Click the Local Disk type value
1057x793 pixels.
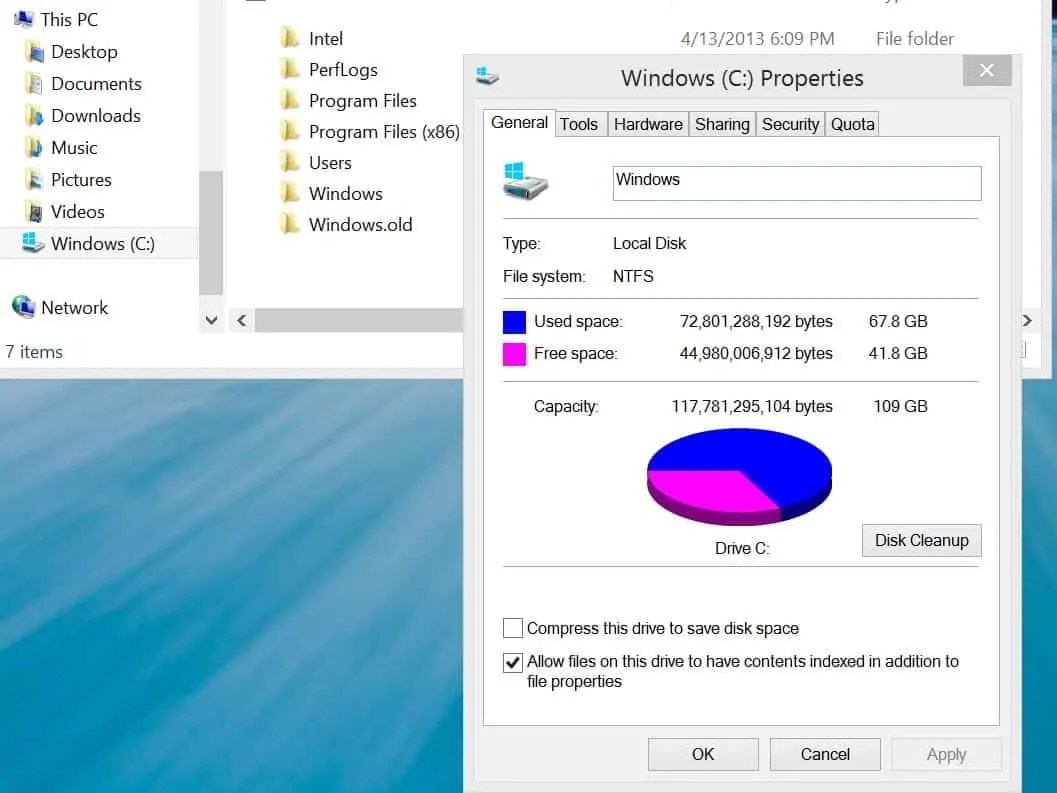[649, 243]
